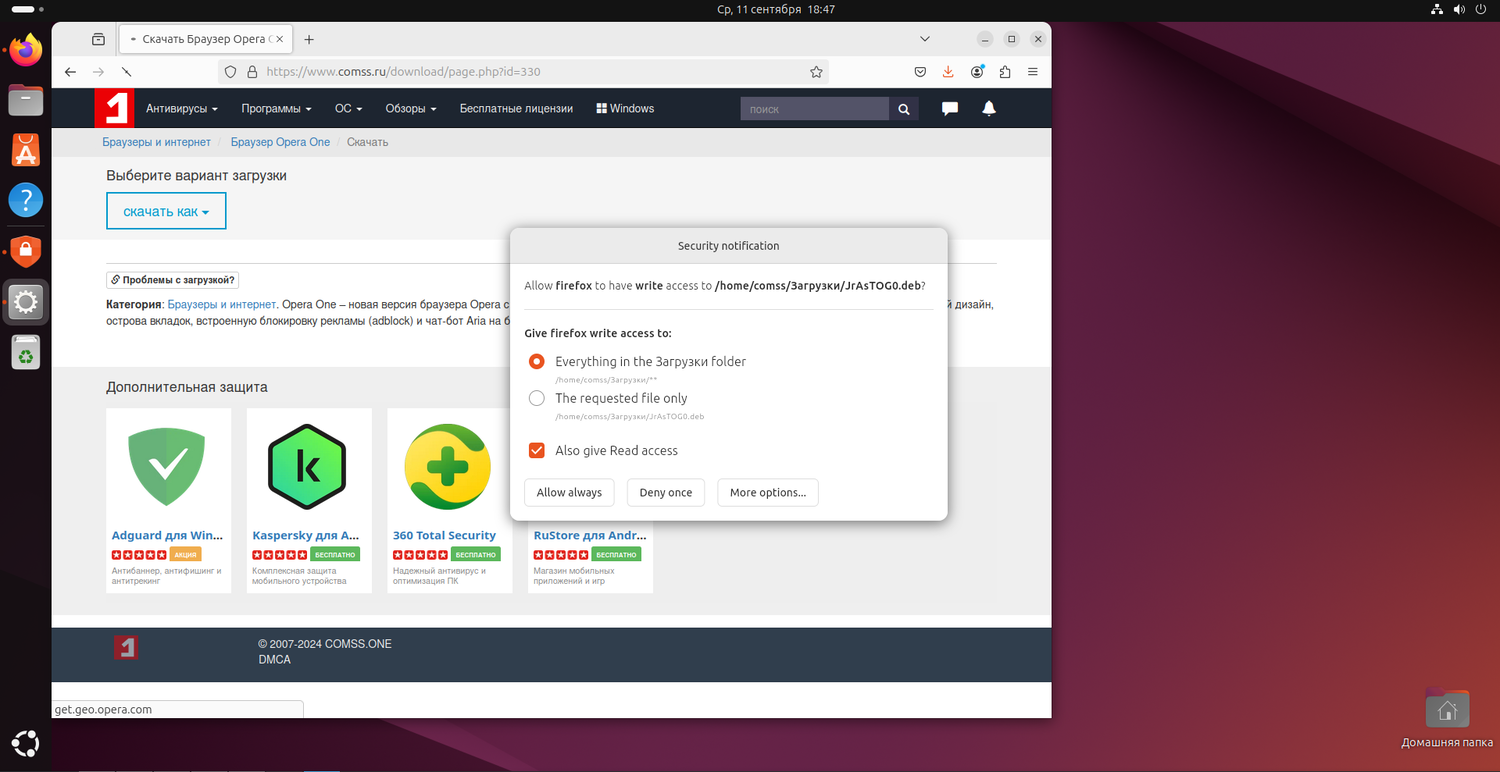Viewport: 1500px width, 772px height.
Task: Click the "More options..." button
Action: tap(768, 493)
